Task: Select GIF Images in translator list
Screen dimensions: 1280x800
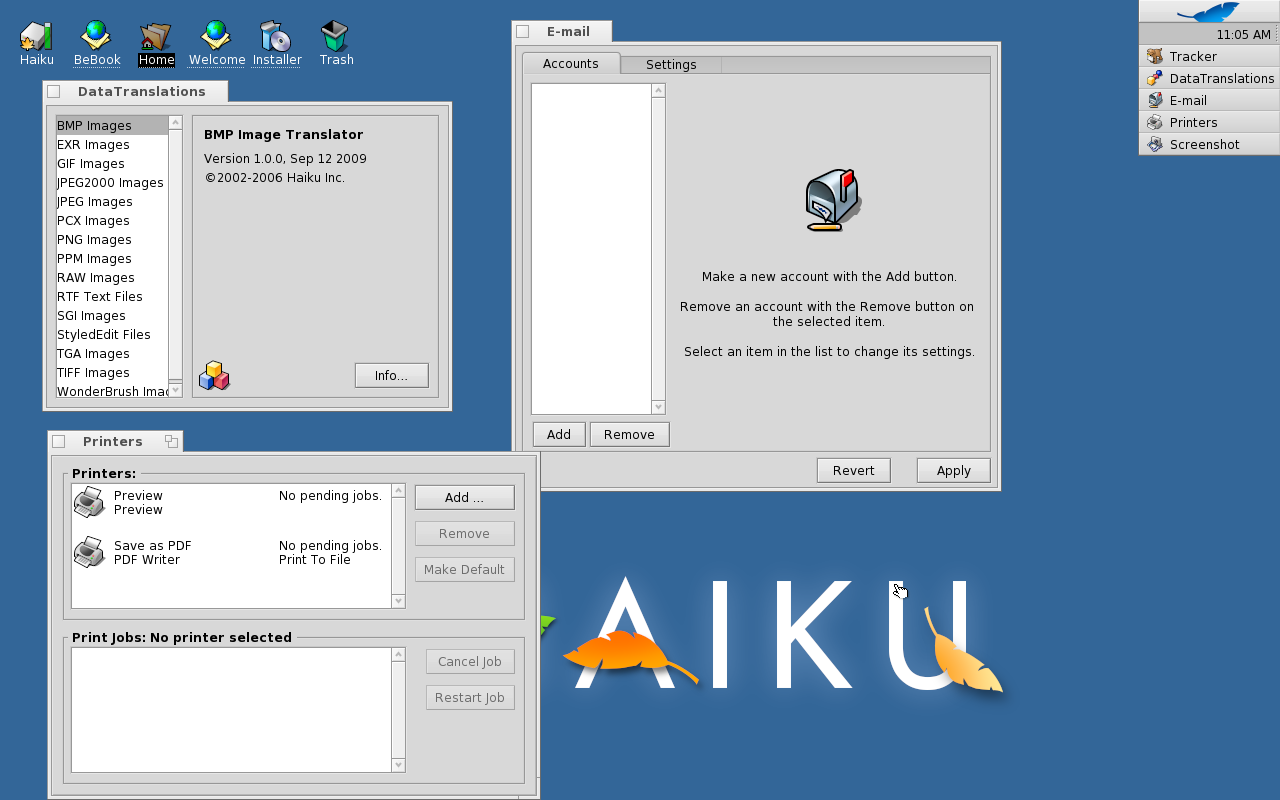Action: pos(112,163)
